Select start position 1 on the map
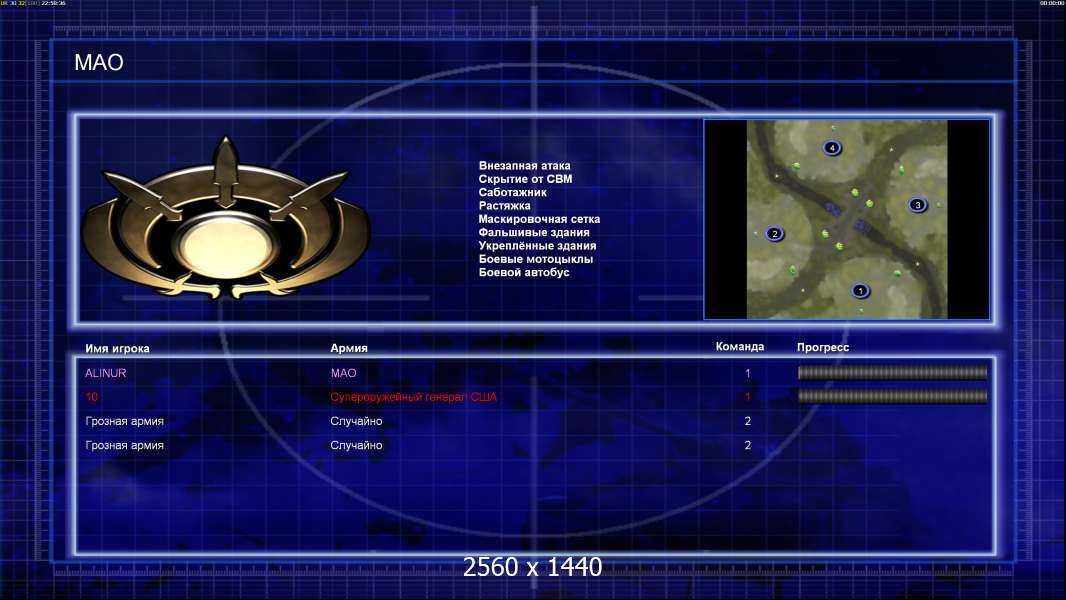 860,291
